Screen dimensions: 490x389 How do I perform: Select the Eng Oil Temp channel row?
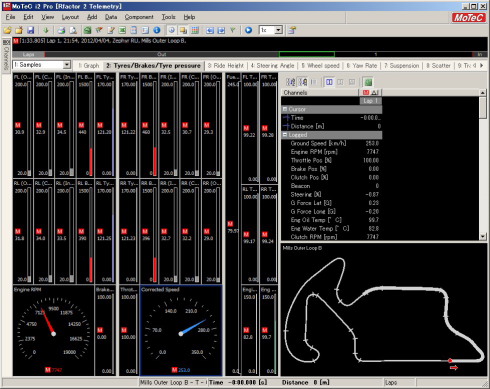(332, 220)
